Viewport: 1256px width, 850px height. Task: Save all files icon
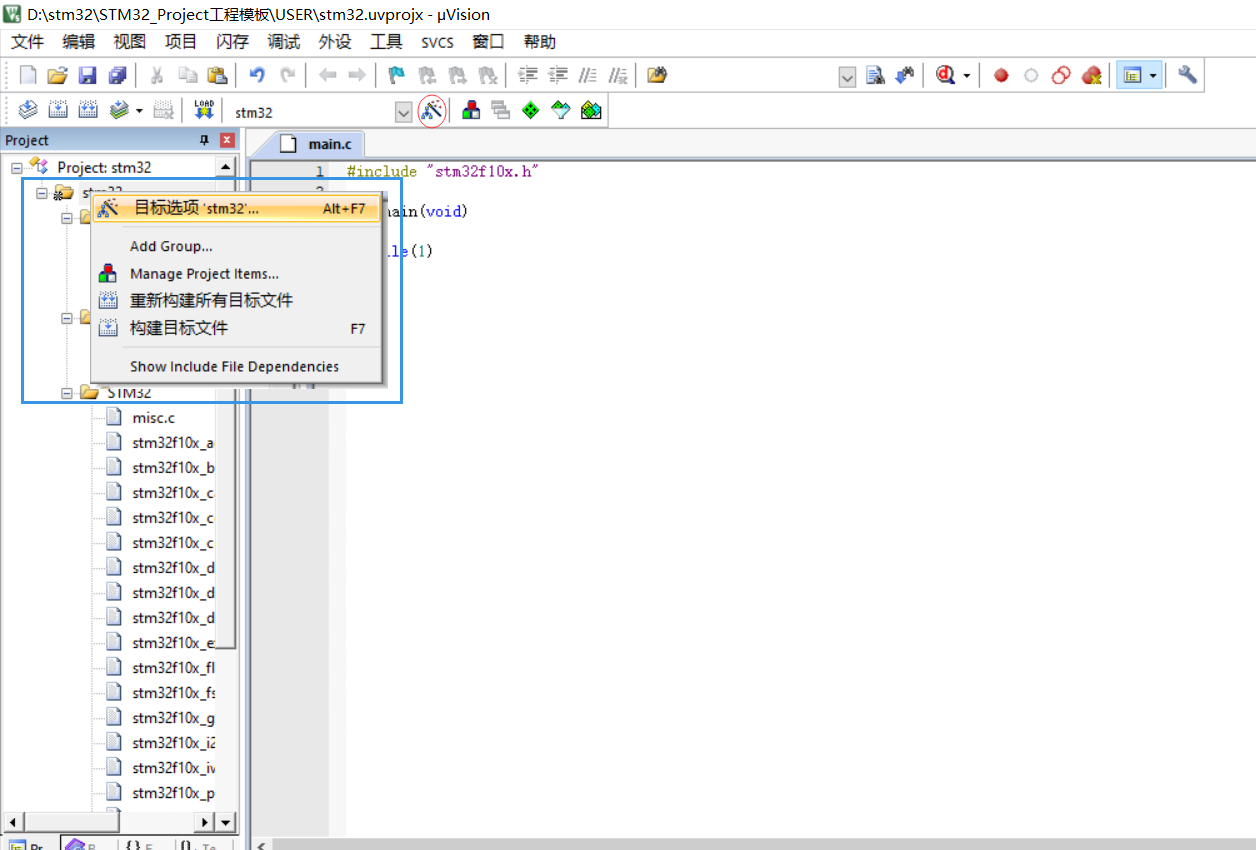click(117, 75)
